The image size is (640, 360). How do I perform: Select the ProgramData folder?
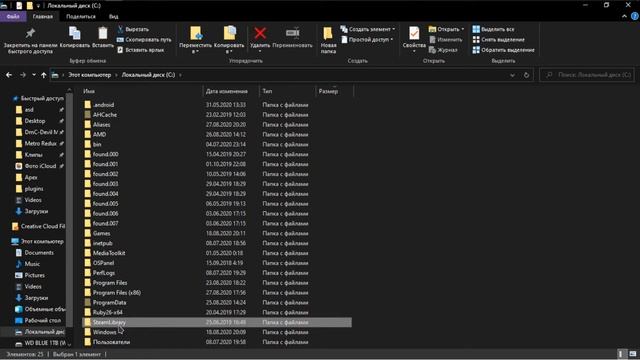tap(109, 302)
